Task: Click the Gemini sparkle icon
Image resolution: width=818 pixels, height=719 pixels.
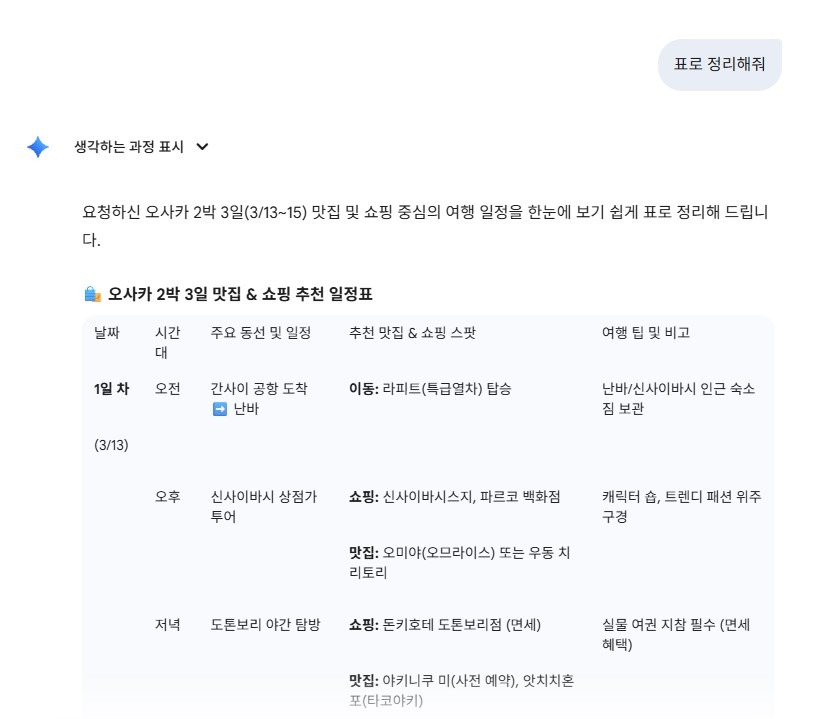Action: pyautogui.click(x=37, y=147)
